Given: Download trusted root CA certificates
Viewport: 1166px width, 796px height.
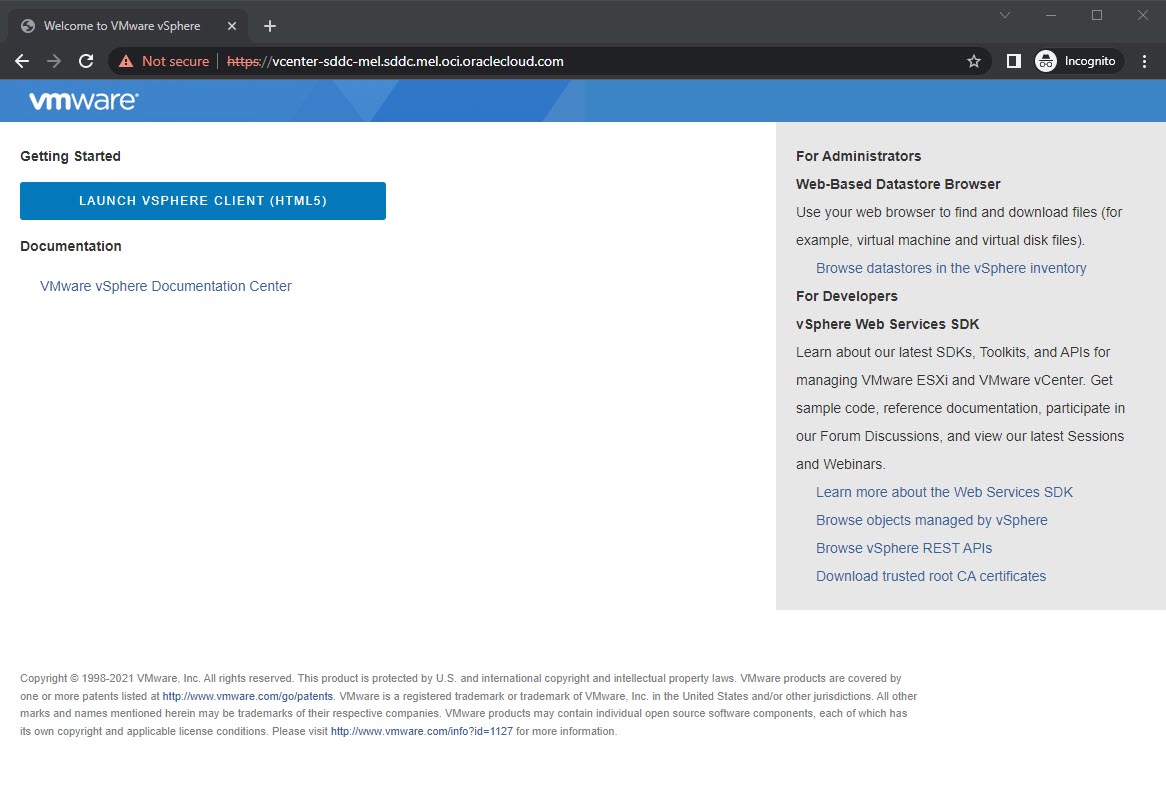Looking at the screenshot, I should click(x=931, y=576).
